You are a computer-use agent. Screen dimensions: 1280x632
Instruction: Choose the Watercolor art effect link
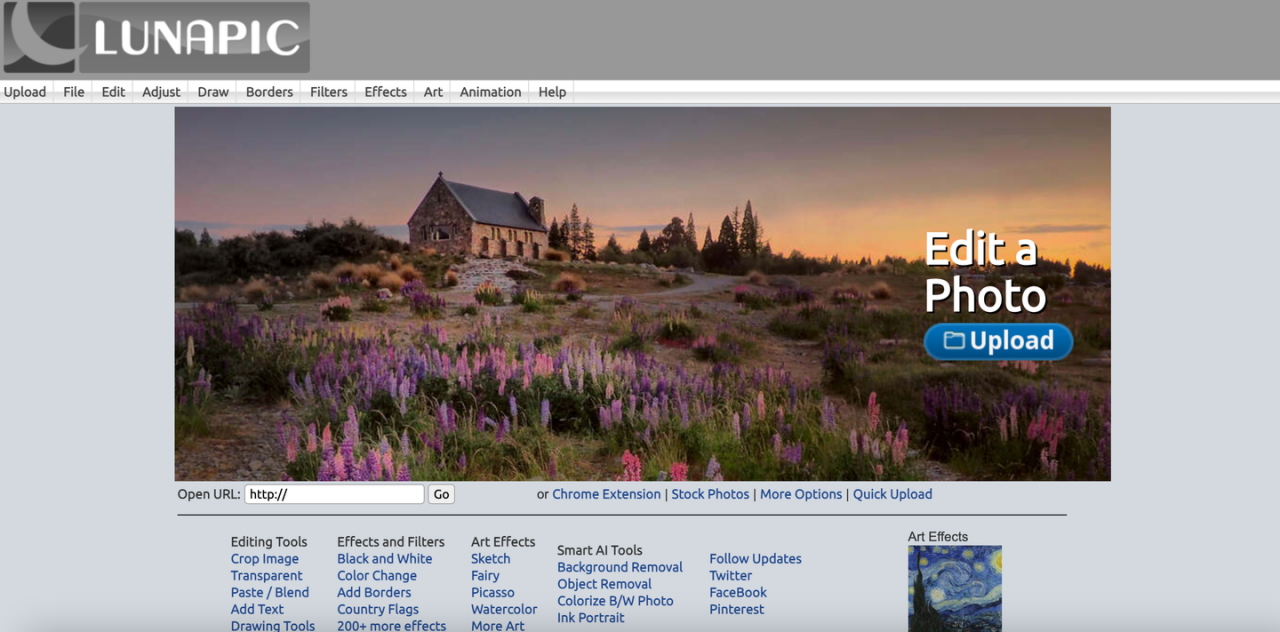(504, 610)
